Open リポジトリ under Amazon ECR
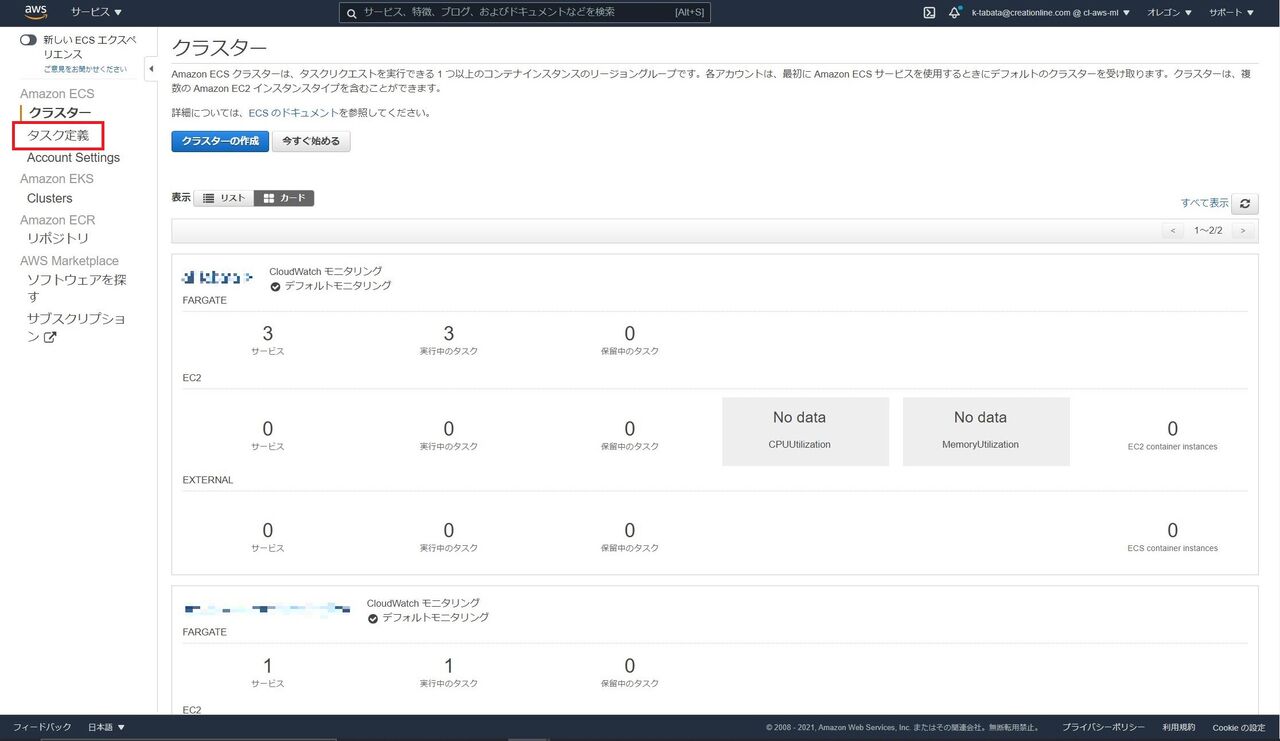The image size is (1280, 741). pyautogui.click(x=58, y=238)
